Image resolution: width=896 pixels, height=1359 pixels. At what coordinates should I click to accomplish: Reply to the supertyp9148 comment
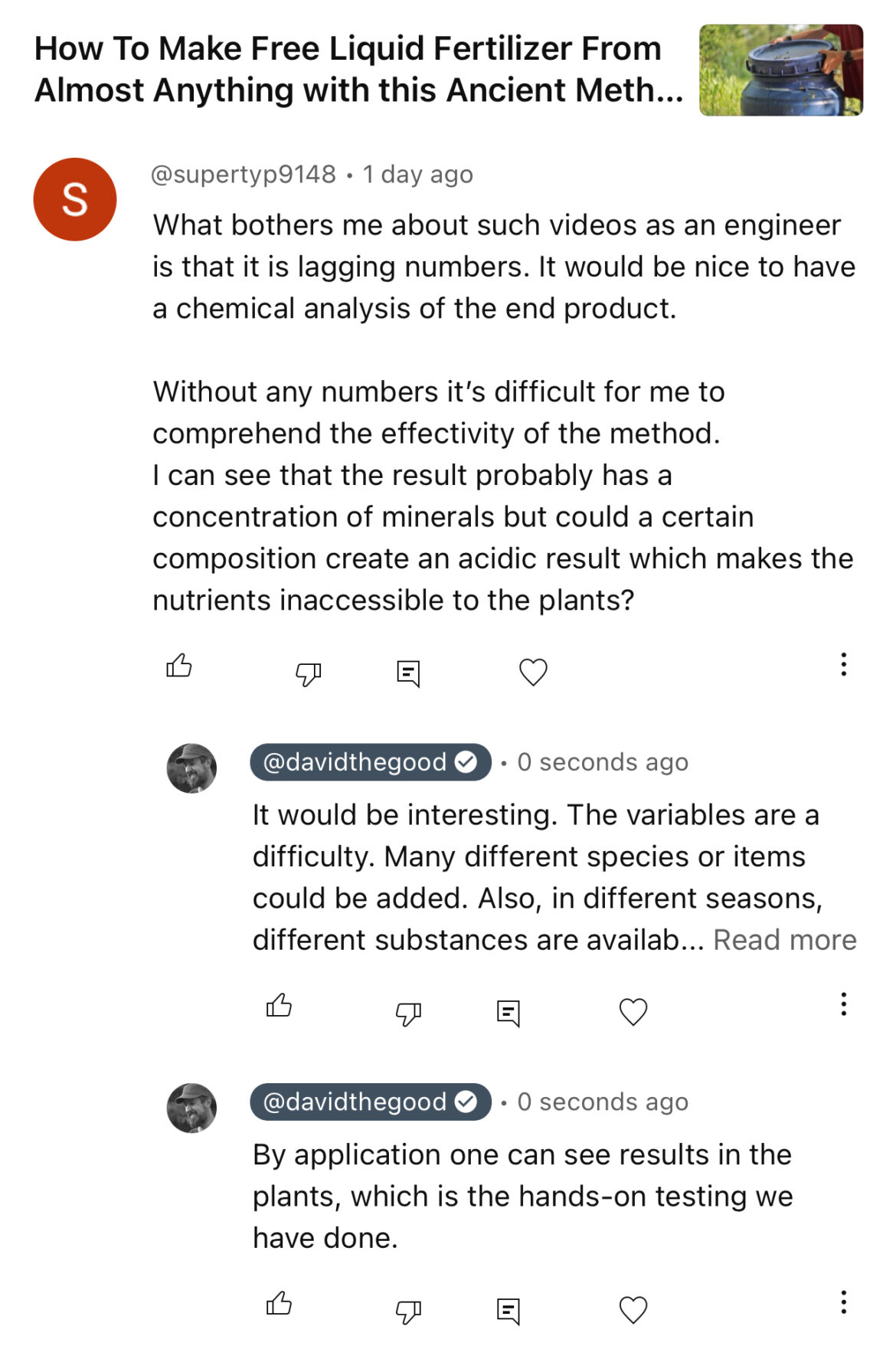(x=408, y=673)
